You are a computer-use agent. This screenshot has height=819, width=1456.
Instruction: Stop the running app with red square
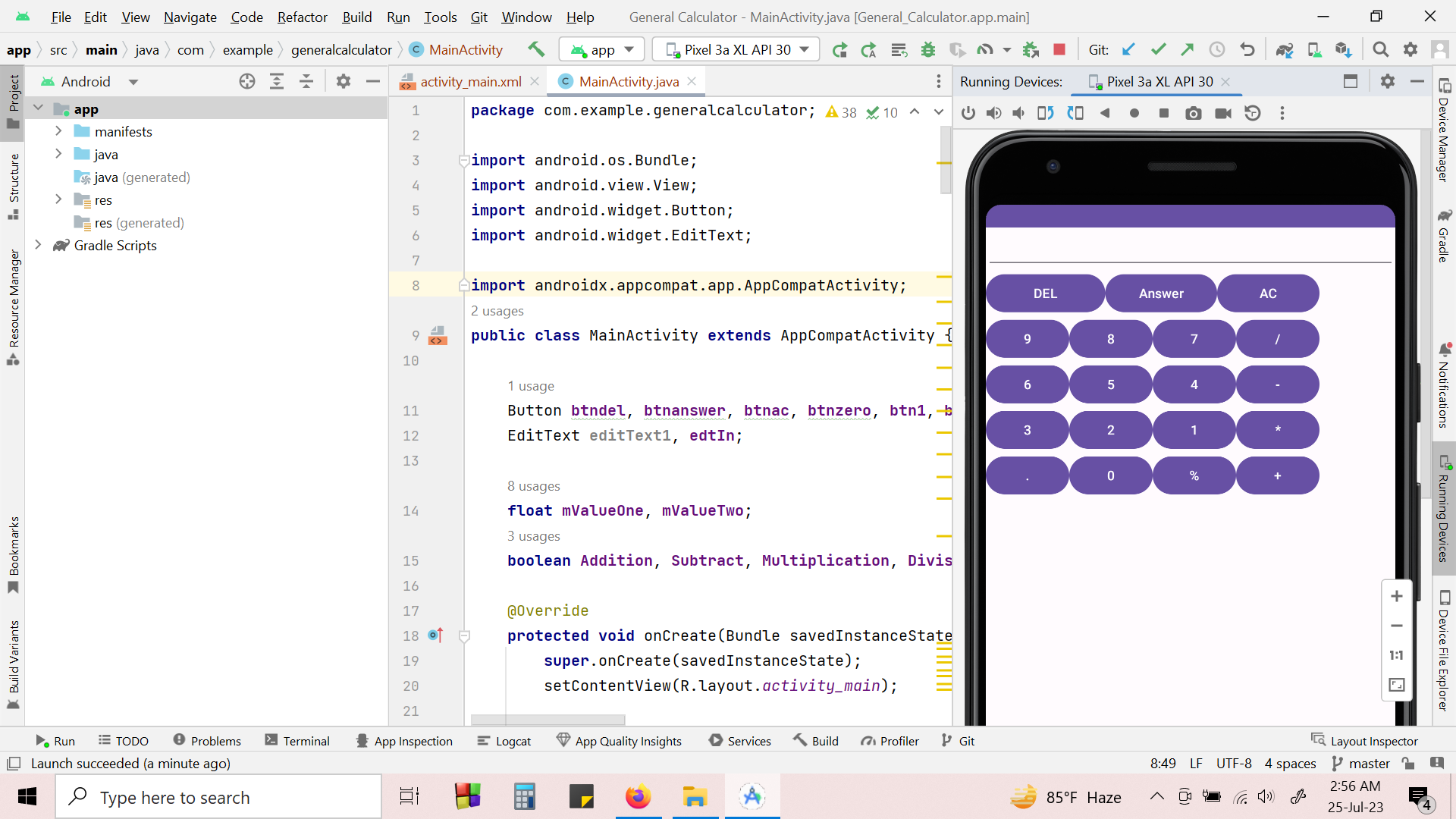point(1059,50)
